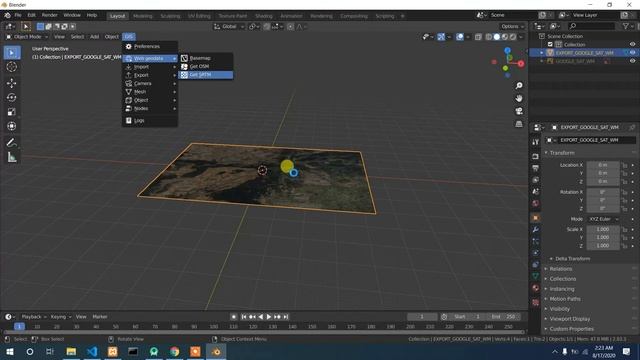The image size is (640, 360).
Task: Open the Keying popover in timeline
Action: pyautogui.click(x=60, y=317)
